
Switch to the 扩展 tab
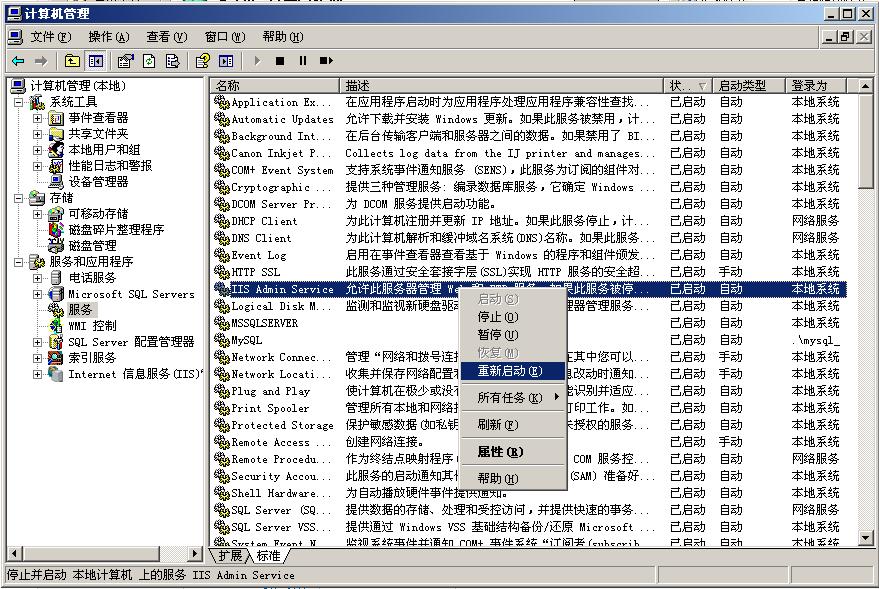tap(230, 555)
